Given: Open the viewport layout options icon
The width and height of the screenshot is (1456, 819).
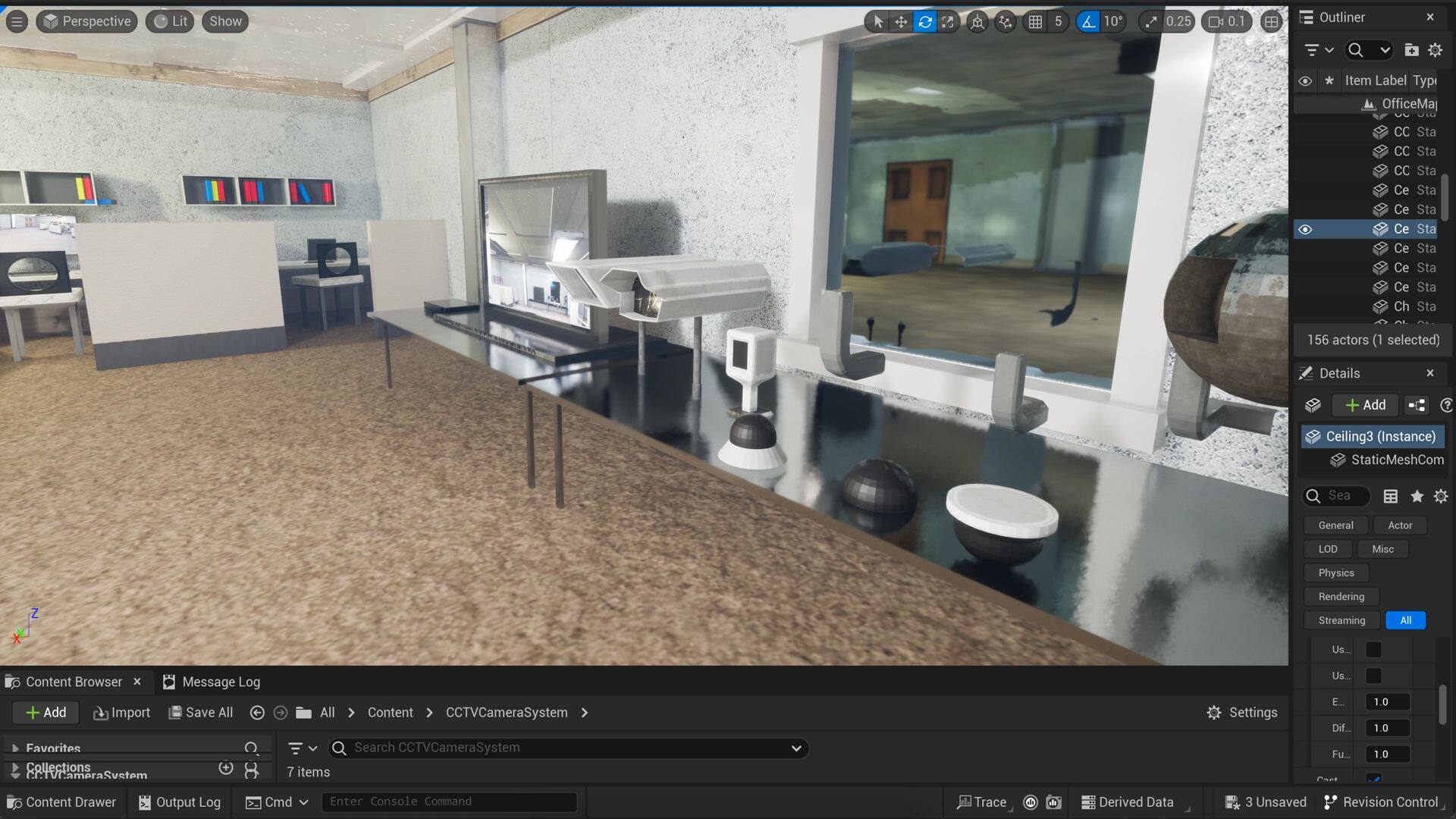Looking at the screenshot, I should coord(1272,22).
